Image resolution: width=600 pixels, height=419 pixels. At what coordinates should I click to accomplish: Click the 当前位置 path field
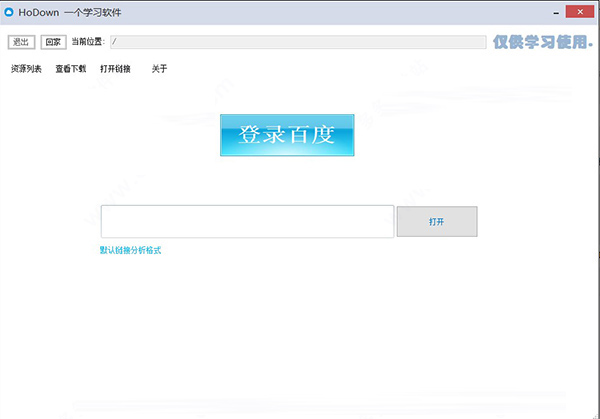point(298,42)
